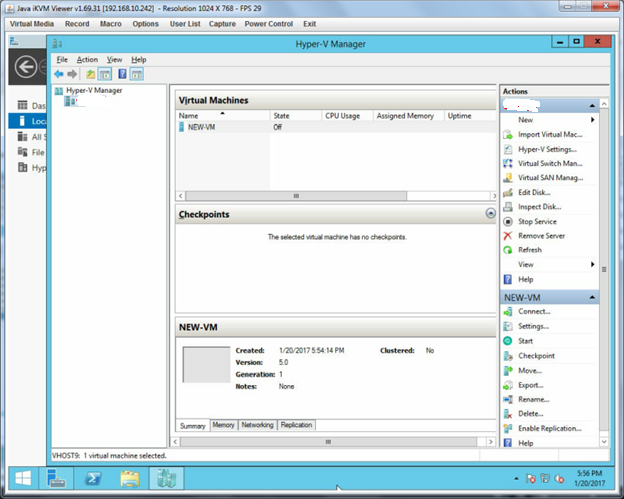
Task: Click the Forward arrow in Hyper-V toolbar
Action: [x=72, y=74]
